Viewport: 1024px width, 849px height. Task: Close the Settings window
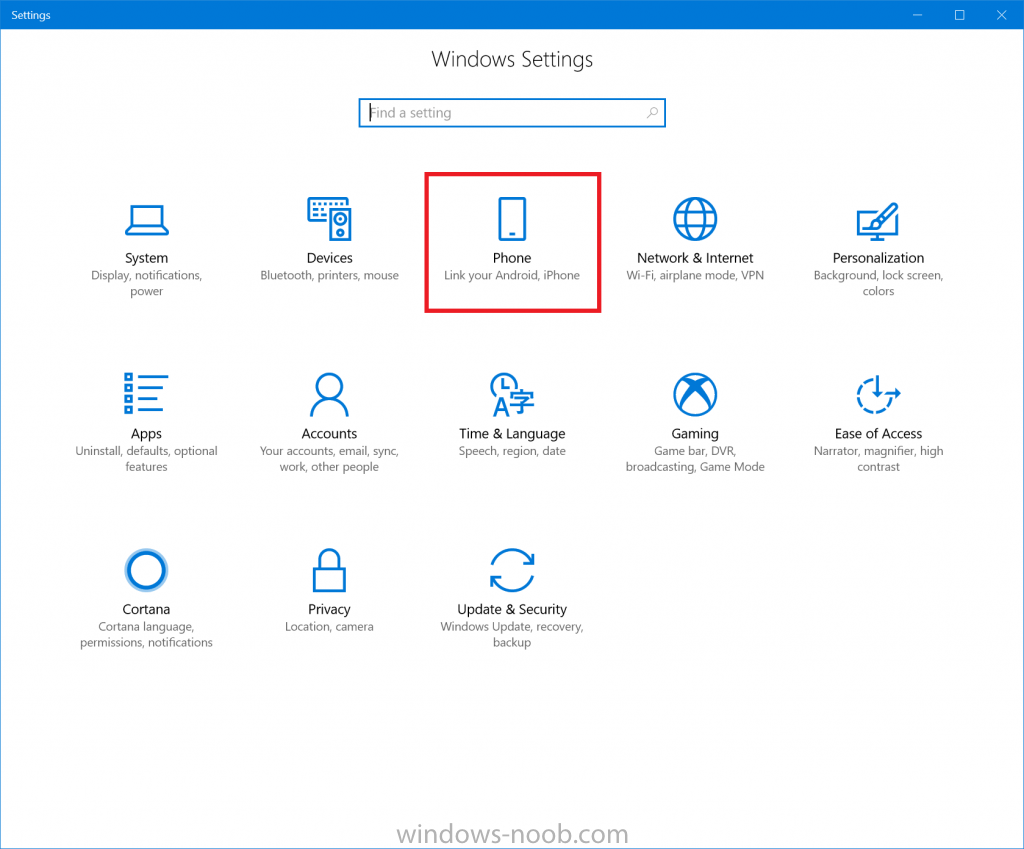click(1001, 14)
